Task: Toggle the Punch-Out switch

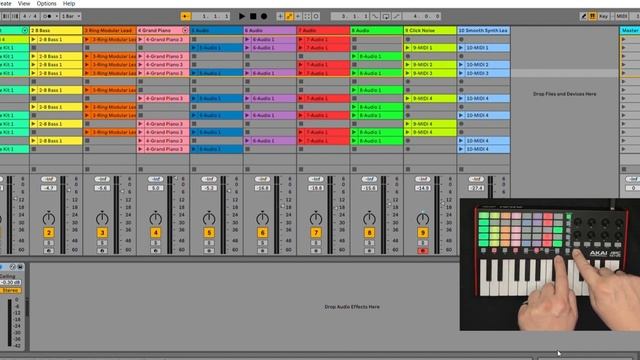Action: coord(396,16)
